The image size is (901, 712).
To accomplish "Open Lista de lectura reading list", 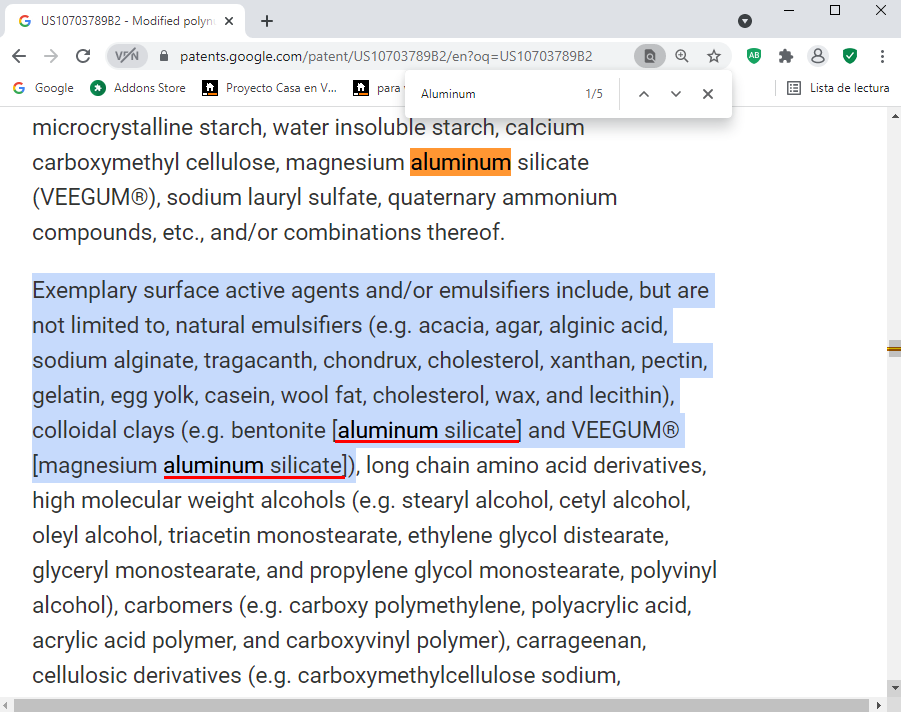I will click(x=838, y=88).
